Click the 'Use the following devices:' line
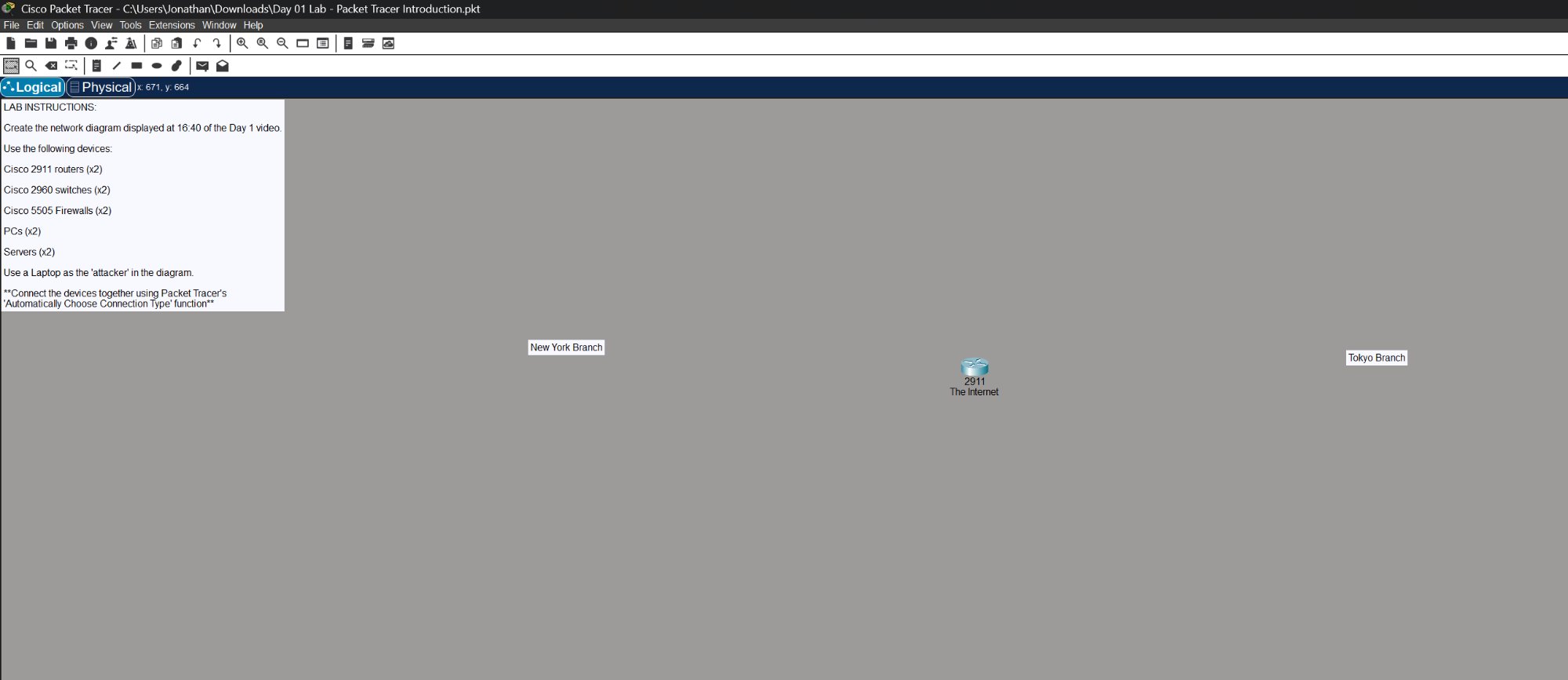The image size is (1568, 680). pyautogui.click(x=58, y=149)
